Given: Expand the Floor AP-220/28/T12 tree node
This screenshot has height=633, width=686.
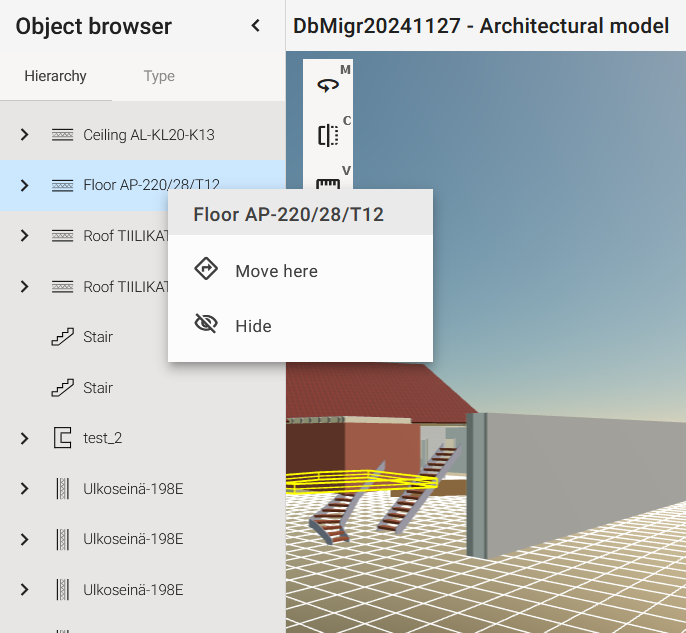Looking at the screenshot, I should (25, 185).
